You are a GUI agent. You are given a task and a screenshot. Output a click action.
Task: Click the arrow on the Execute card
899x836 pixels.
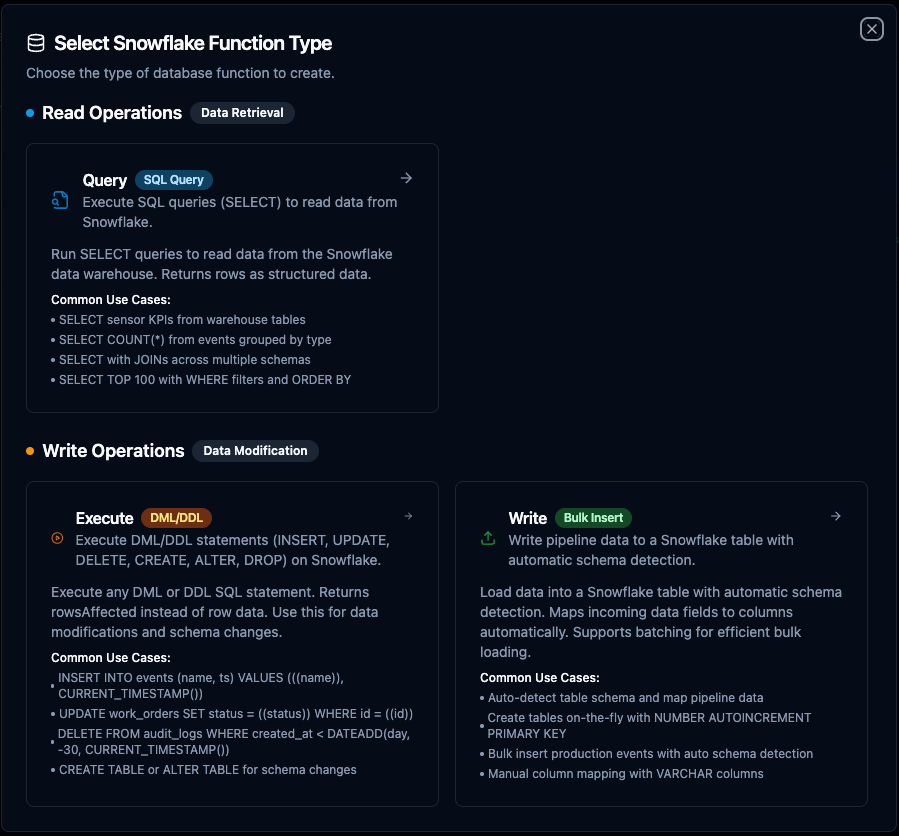coord(408,516)
